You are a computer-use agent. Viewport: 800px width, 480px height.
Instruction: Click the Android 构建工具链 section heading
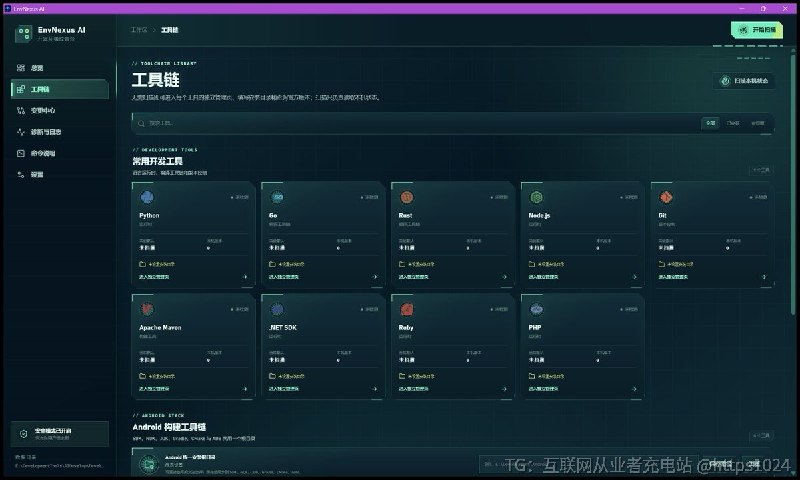(169, 427)
